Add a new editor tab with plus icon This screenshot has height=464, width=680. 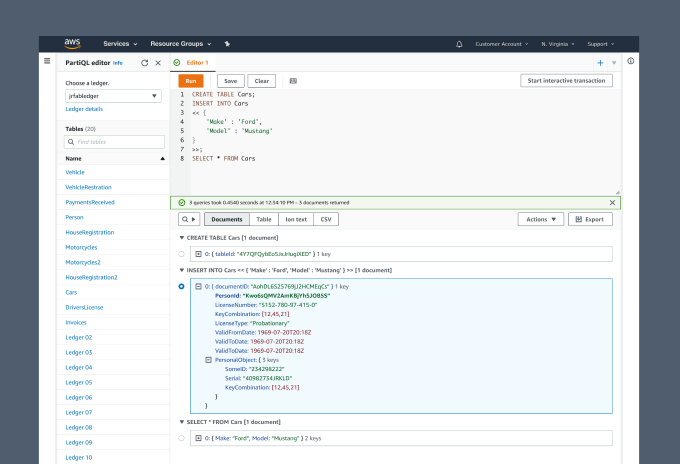[x=600, y=63]
